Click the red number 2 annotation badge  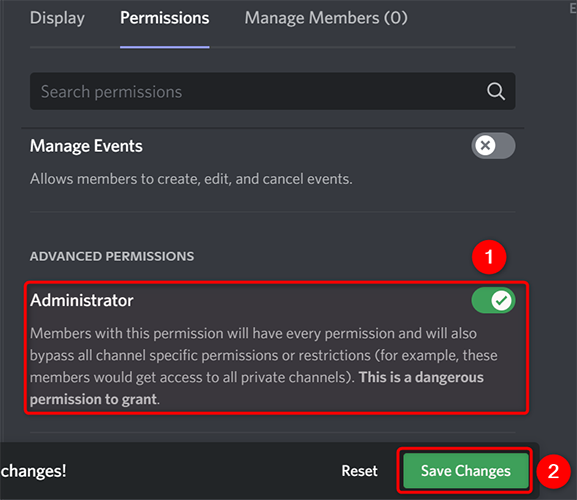[553, 471]
